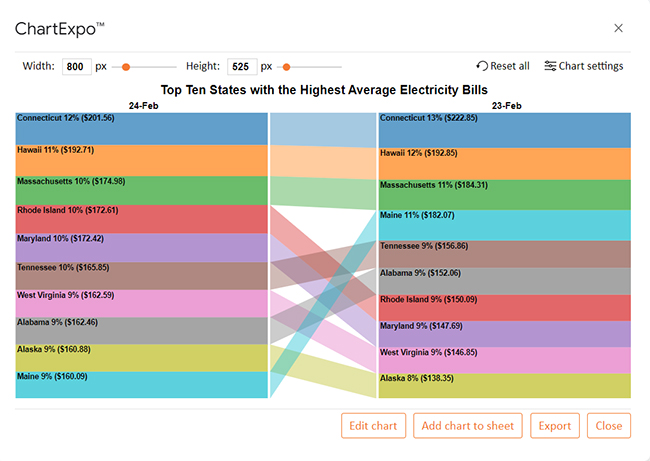The image size is (650, 461).
Task: Click the Close button
Action: 609,426
